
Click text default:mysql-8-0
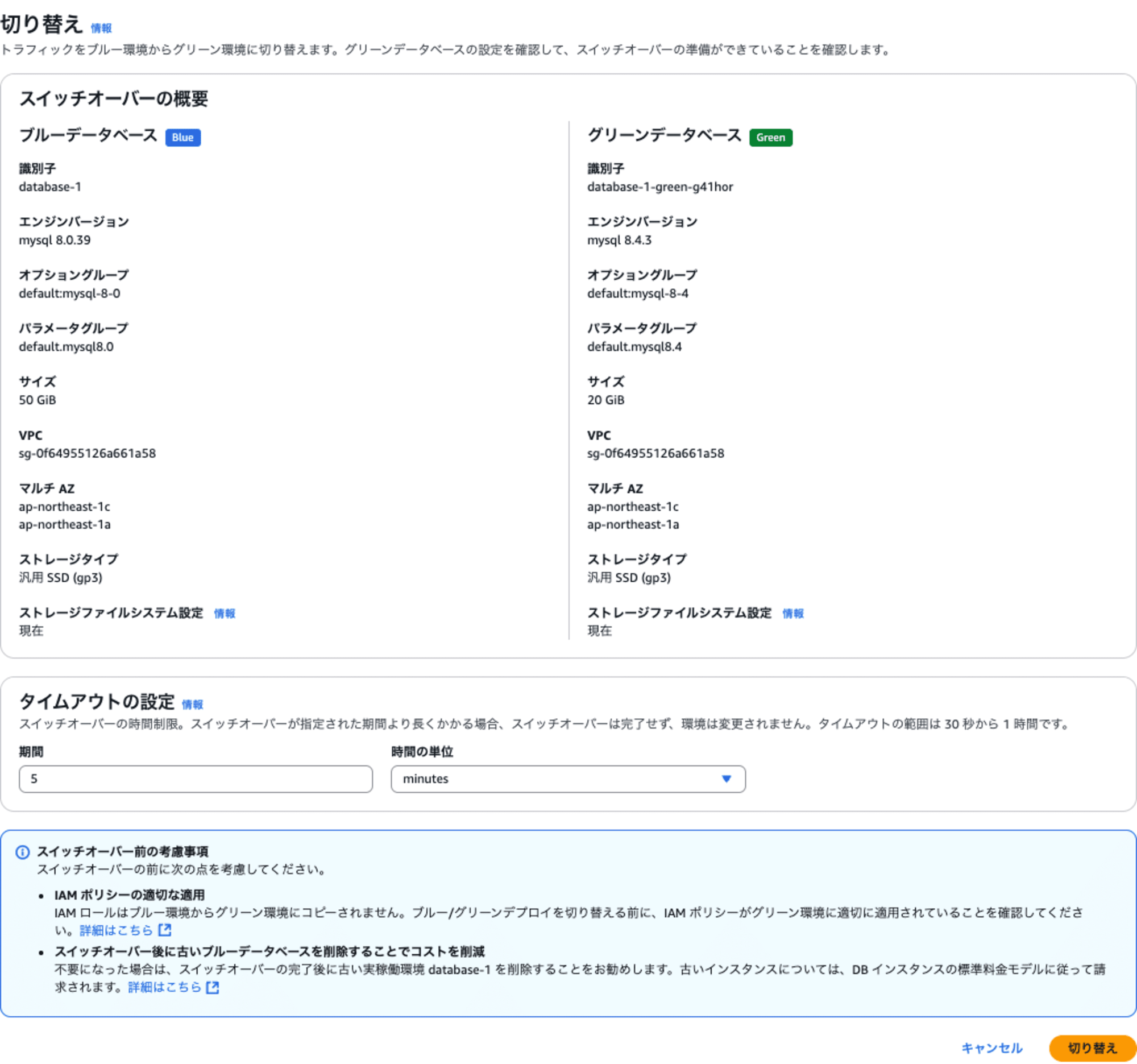coord(69,293)
